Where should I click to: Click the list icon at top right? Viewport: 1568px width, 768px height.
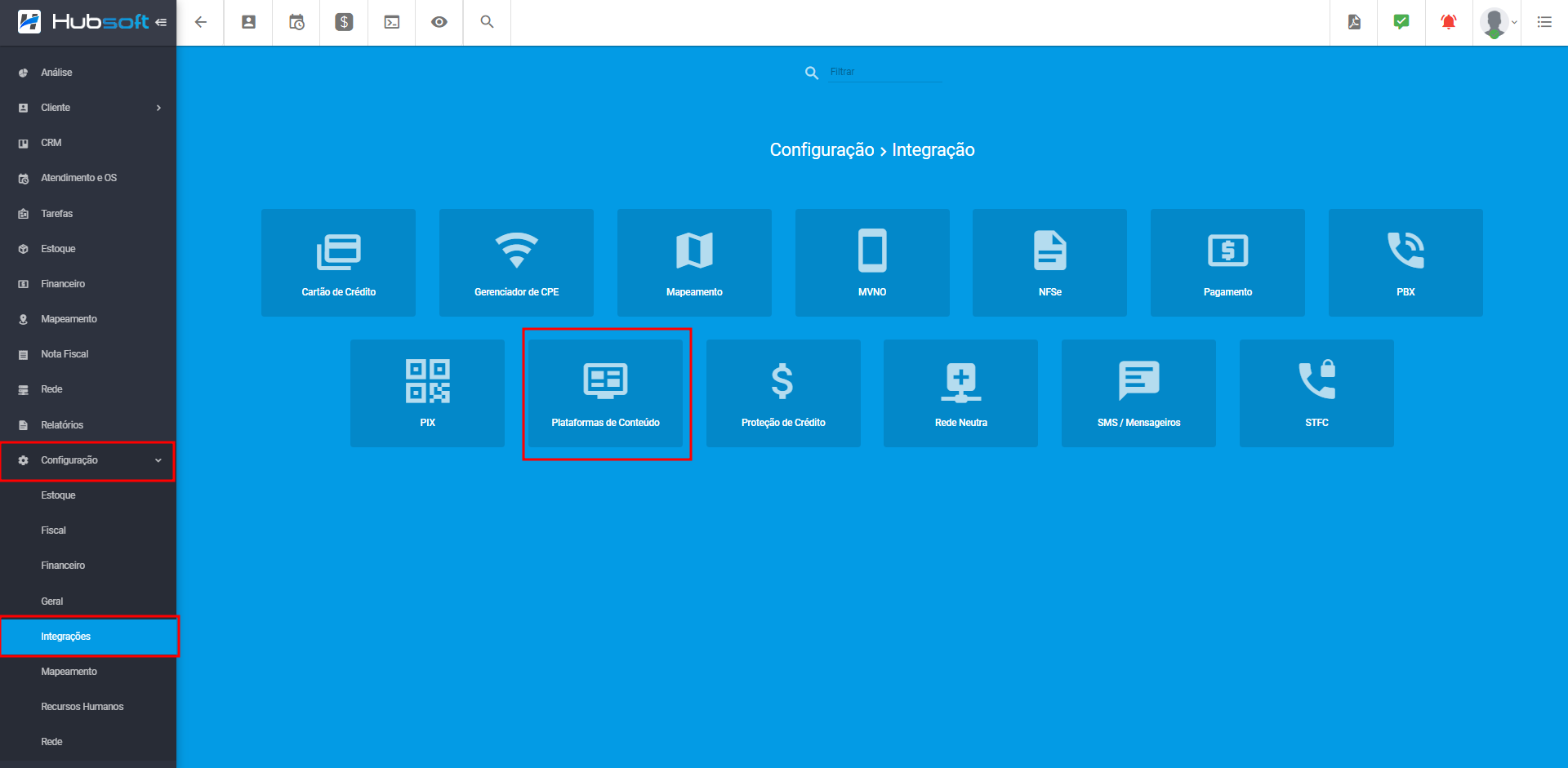(1544, 22)
